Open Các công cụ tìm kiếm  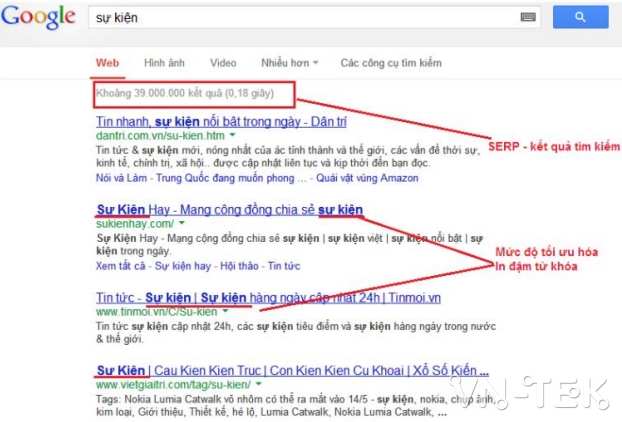pyautogui.click(x=391, y=63)
